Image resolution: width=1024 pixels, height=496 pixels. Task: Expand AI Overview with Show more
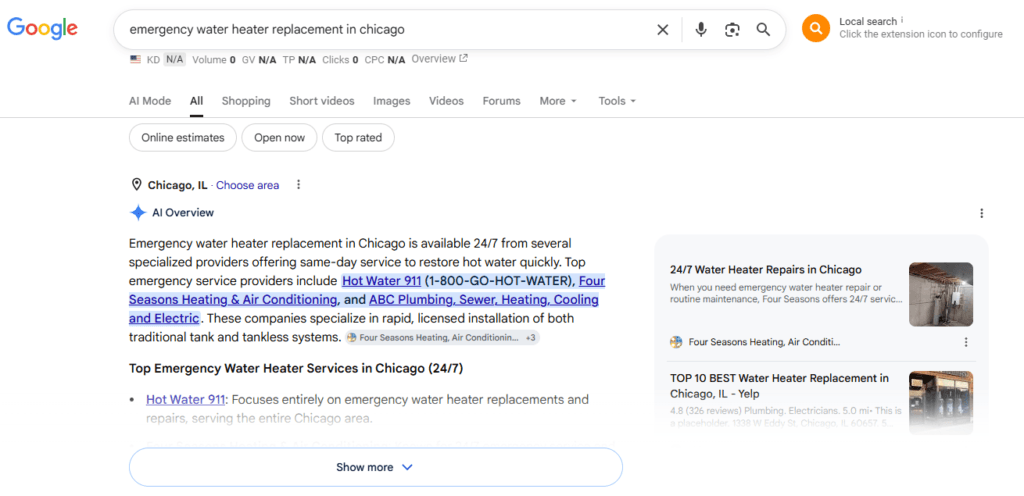pos(376,467)
